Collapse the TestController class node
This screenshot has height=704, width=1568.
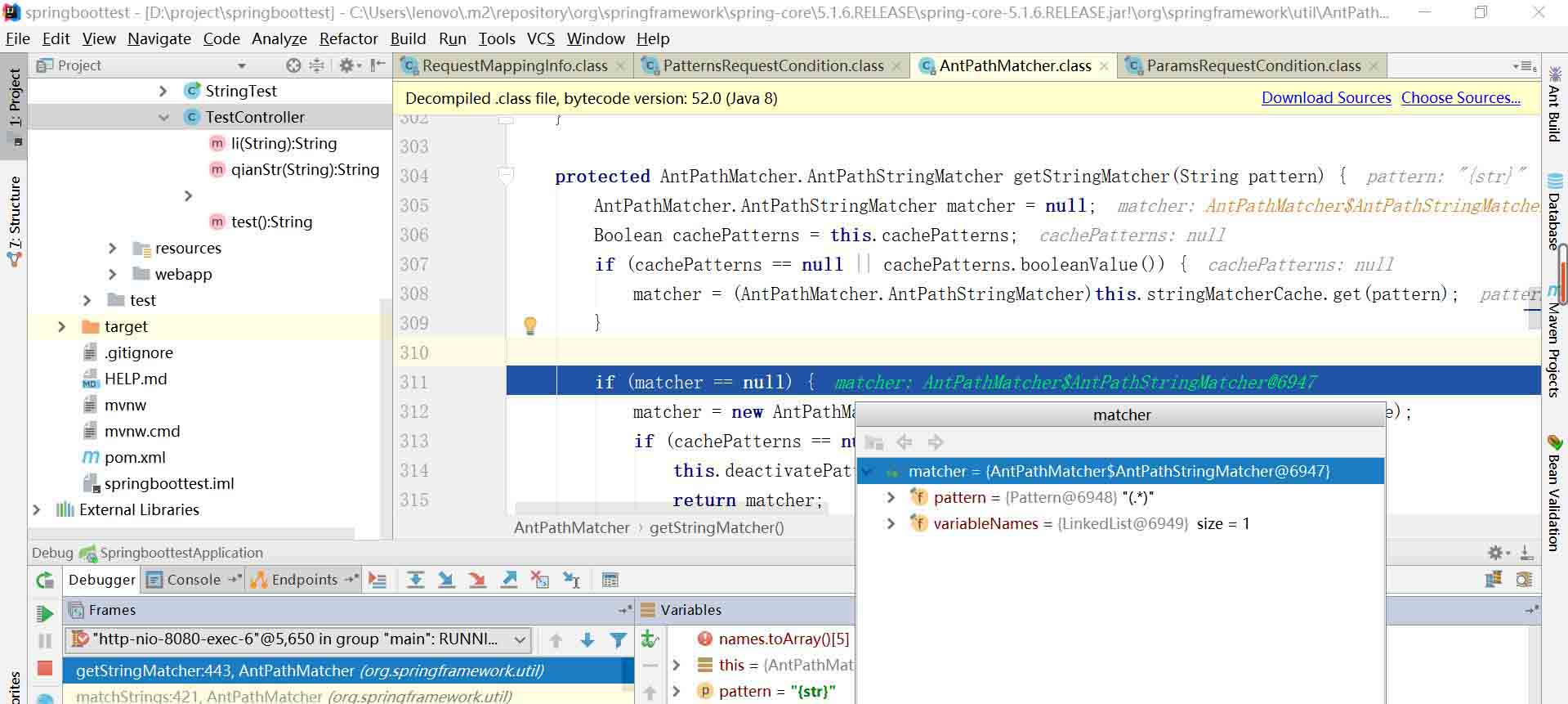pos(163,117)
